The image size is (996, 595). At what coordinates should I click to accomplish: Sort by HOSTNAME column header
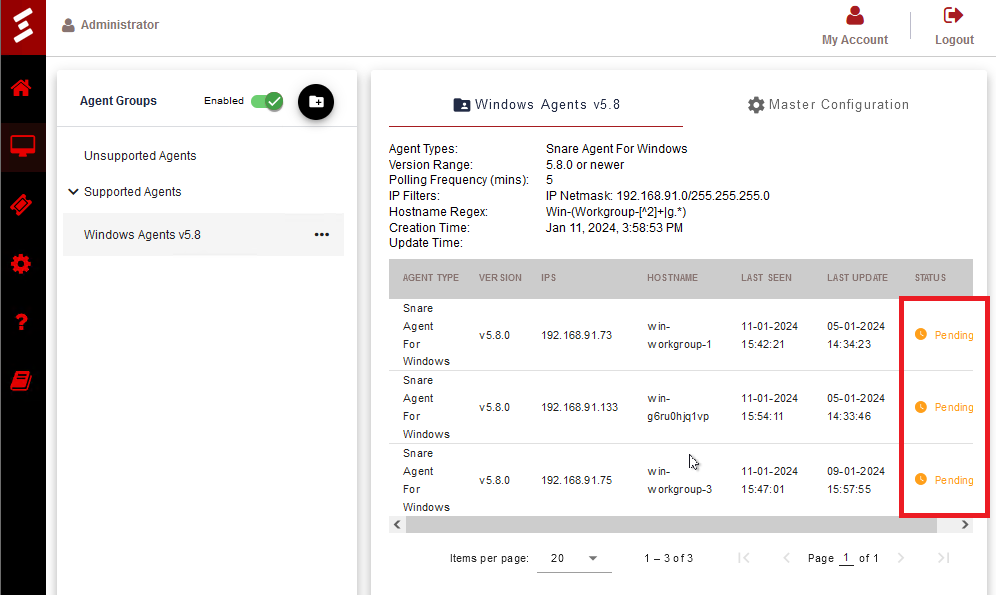click(x=672, y=278)
